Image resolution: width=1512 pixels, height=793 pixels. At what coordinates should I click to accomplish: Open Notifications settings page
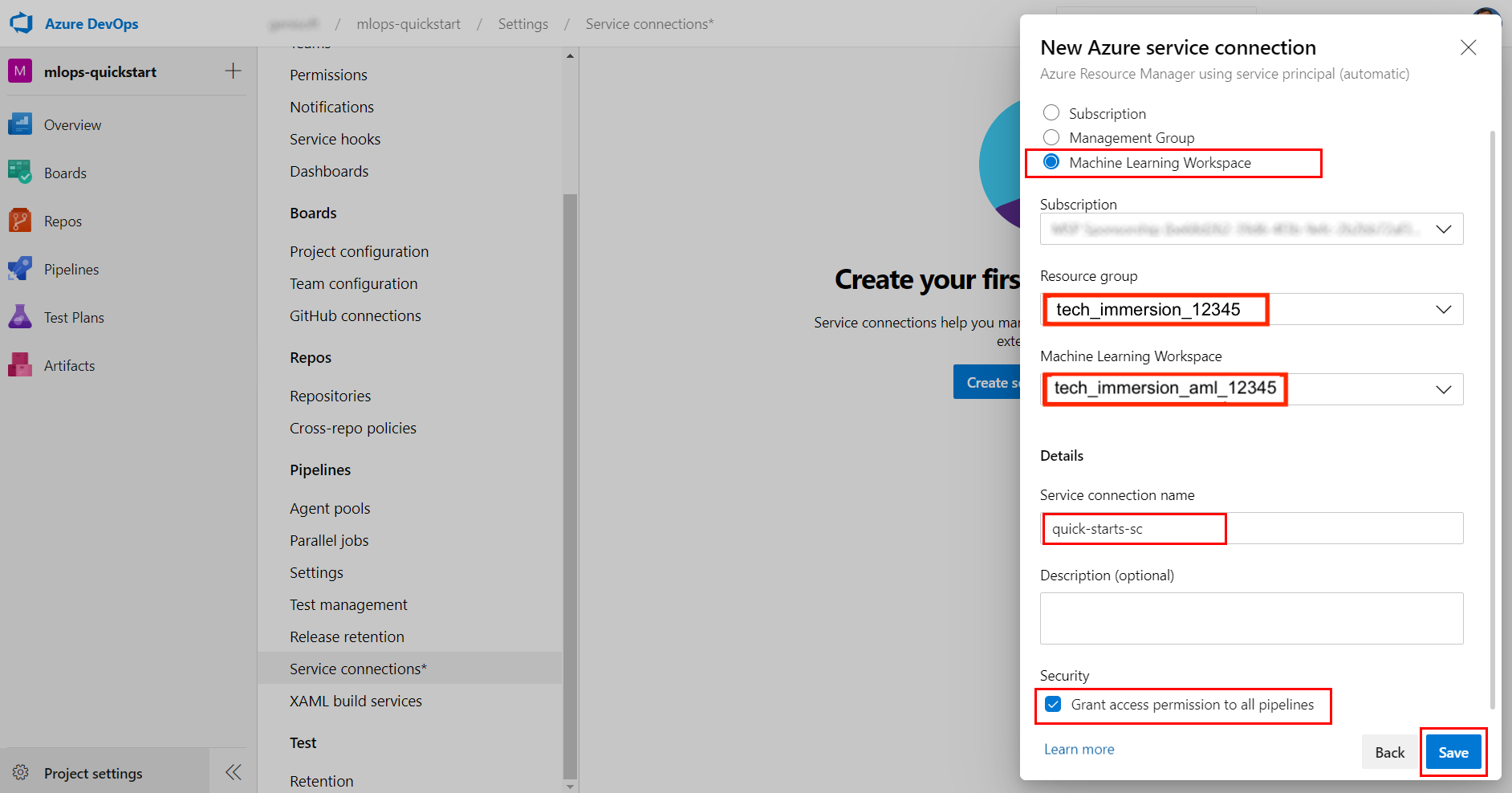pos(331,107)
